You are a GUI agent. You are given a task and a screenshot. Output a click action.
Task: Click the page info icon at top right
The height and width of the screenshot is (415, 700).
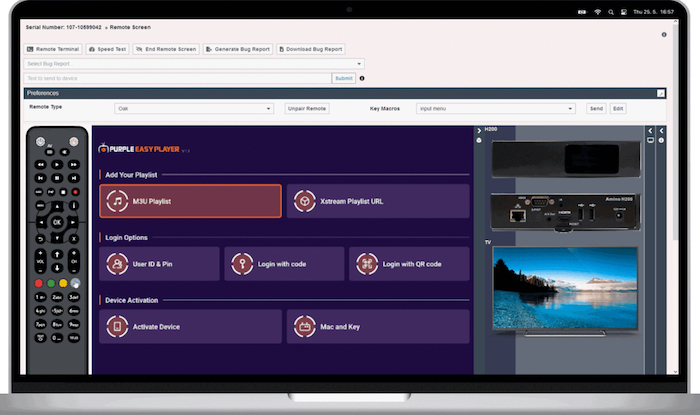[x=664, y=34]
